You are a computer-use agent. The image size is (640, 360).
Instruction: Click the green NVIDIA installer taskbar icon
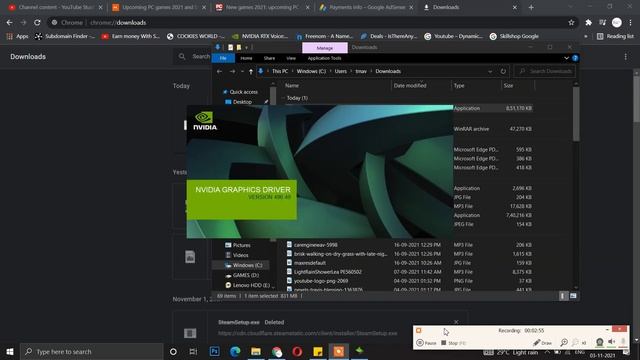click(360, 351)
